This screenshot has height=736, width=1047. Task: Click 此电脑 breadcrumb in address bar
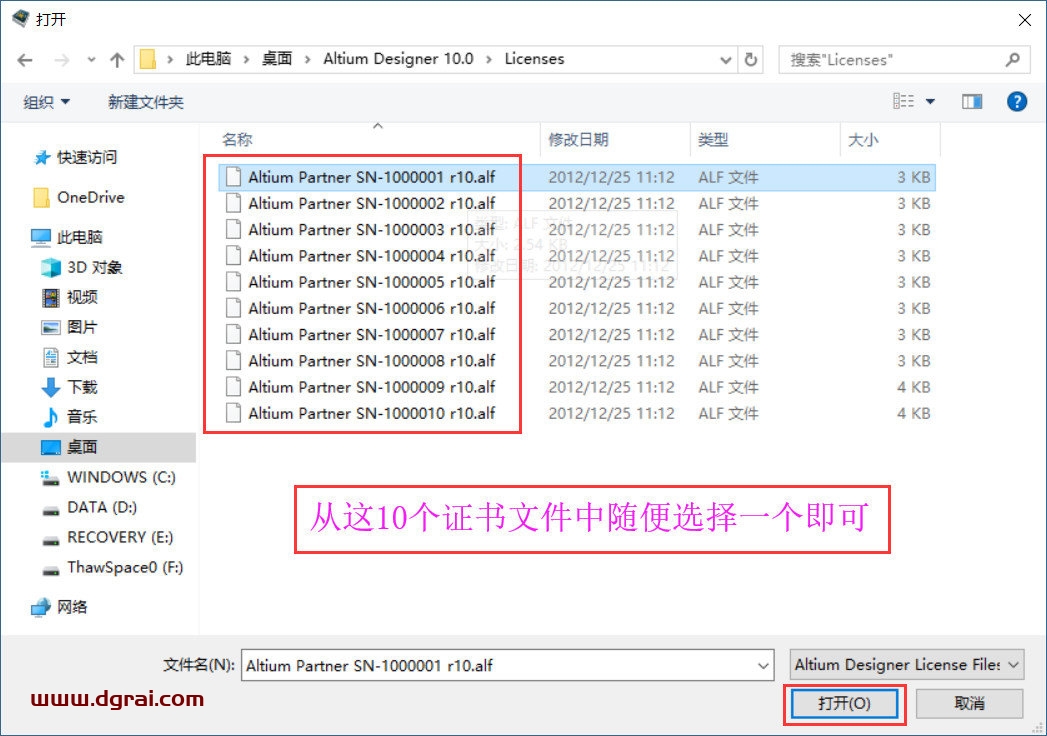pos(208,59)
